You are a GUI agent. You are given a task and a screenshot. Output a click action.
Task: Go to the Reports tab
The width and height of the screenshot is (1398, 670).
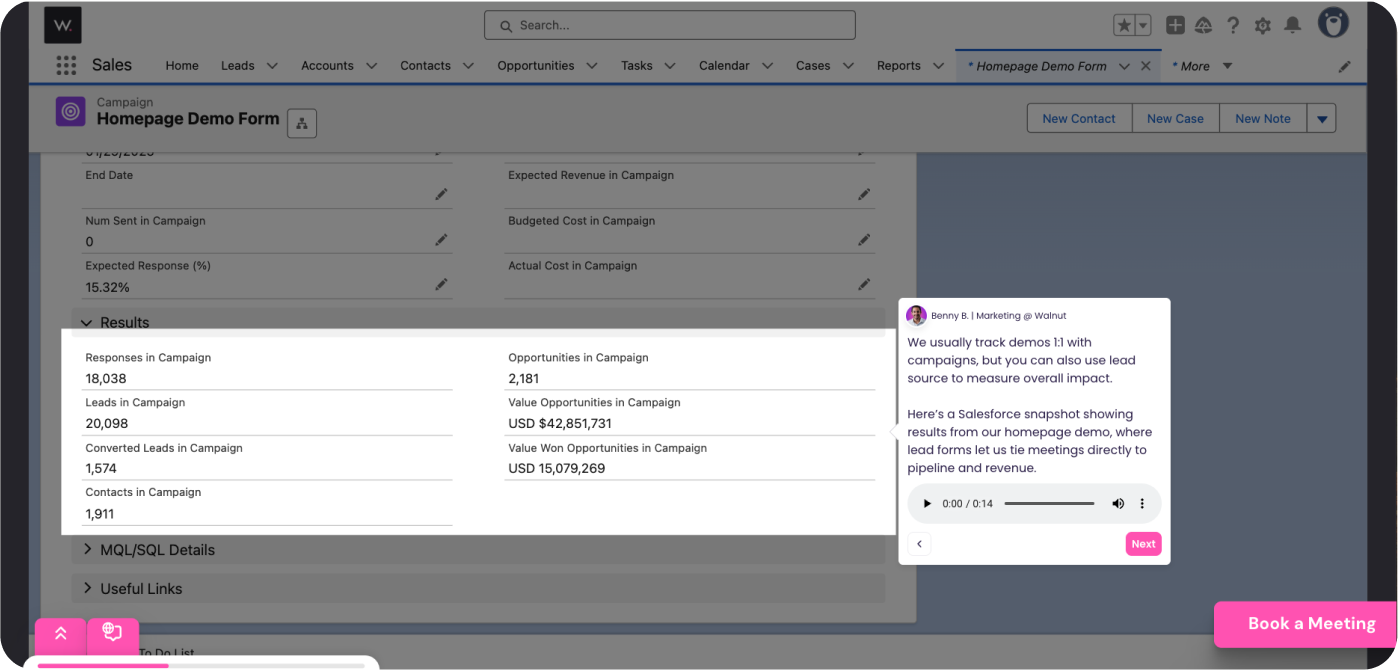coord(898,66)
